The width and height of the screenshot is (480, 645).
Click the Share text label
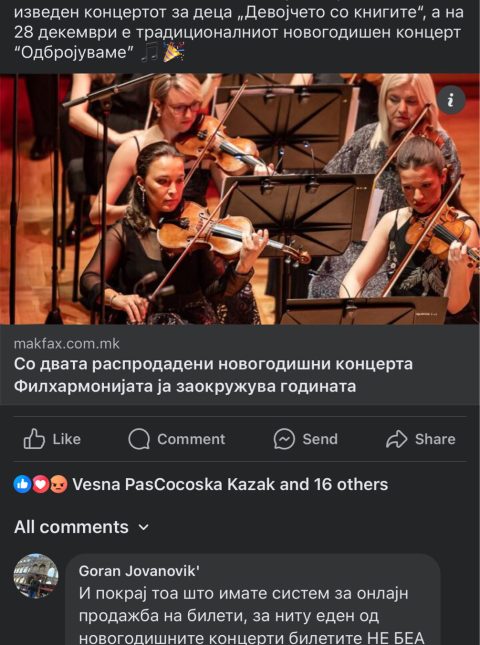[x=435, y=439]
